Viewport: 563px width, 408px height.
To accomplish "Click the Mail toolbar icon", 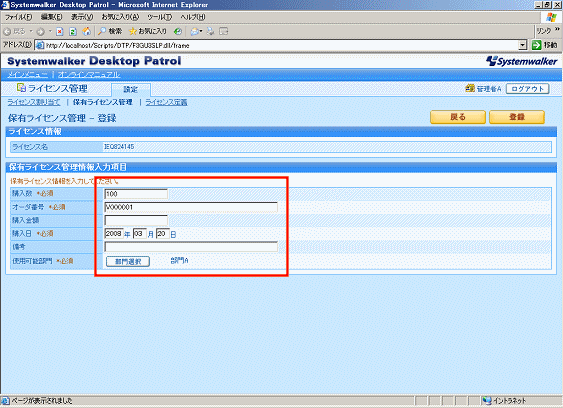I will pyautogui.click(x=195, y=32).
